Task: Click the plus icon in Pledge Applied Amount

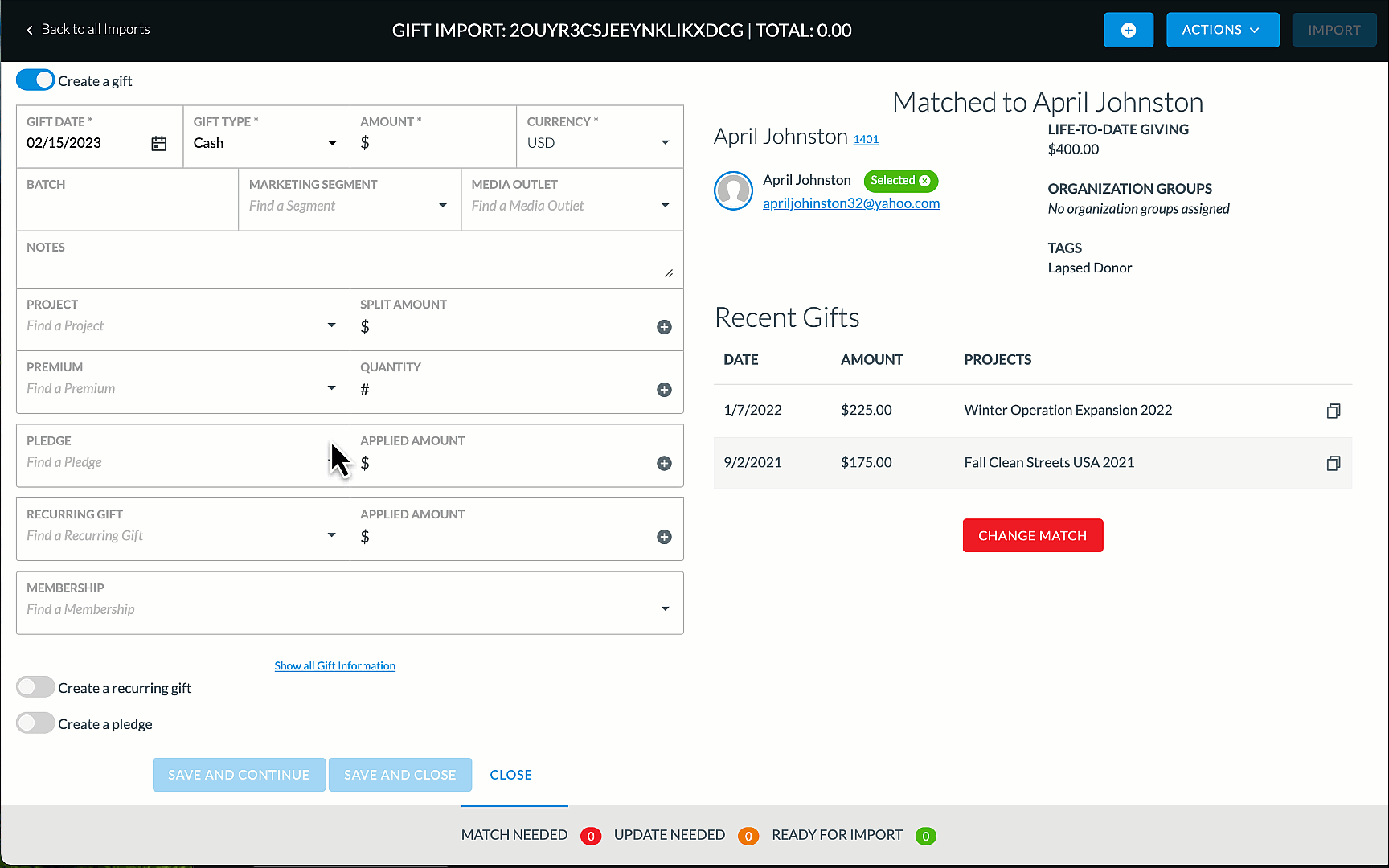Action: click(x=664, y=464)
